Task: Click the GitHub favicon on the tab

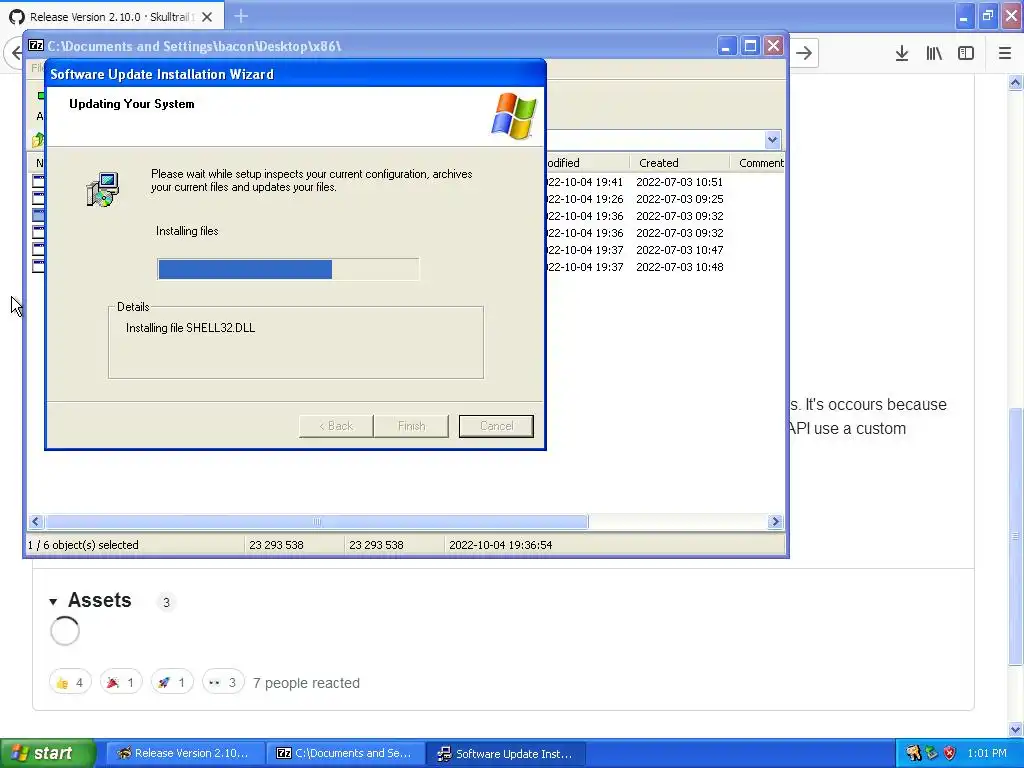Action: coord(17,17)
